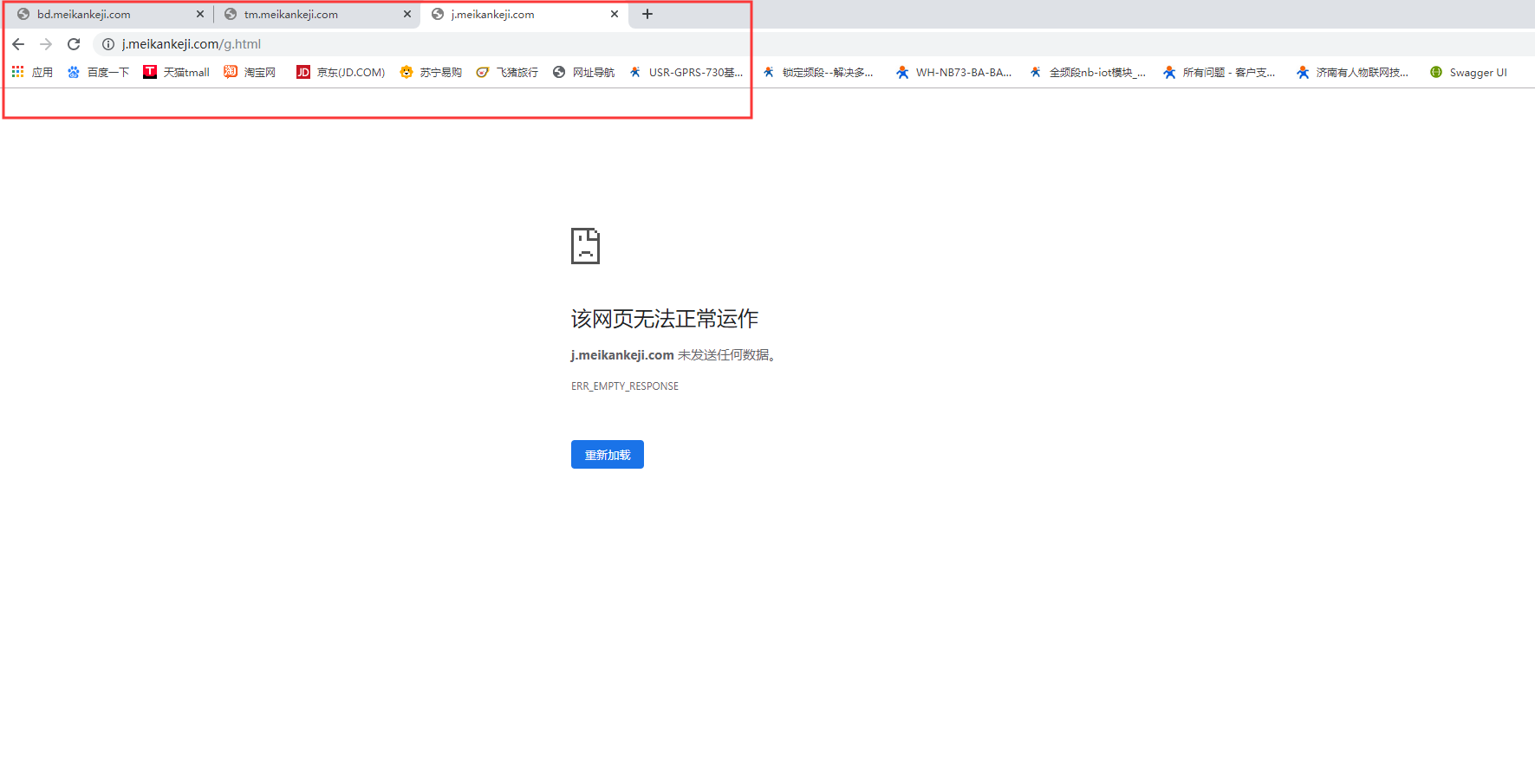Open the 淘宝网 bookmark
1535x784 pixels.
point(250,73)
